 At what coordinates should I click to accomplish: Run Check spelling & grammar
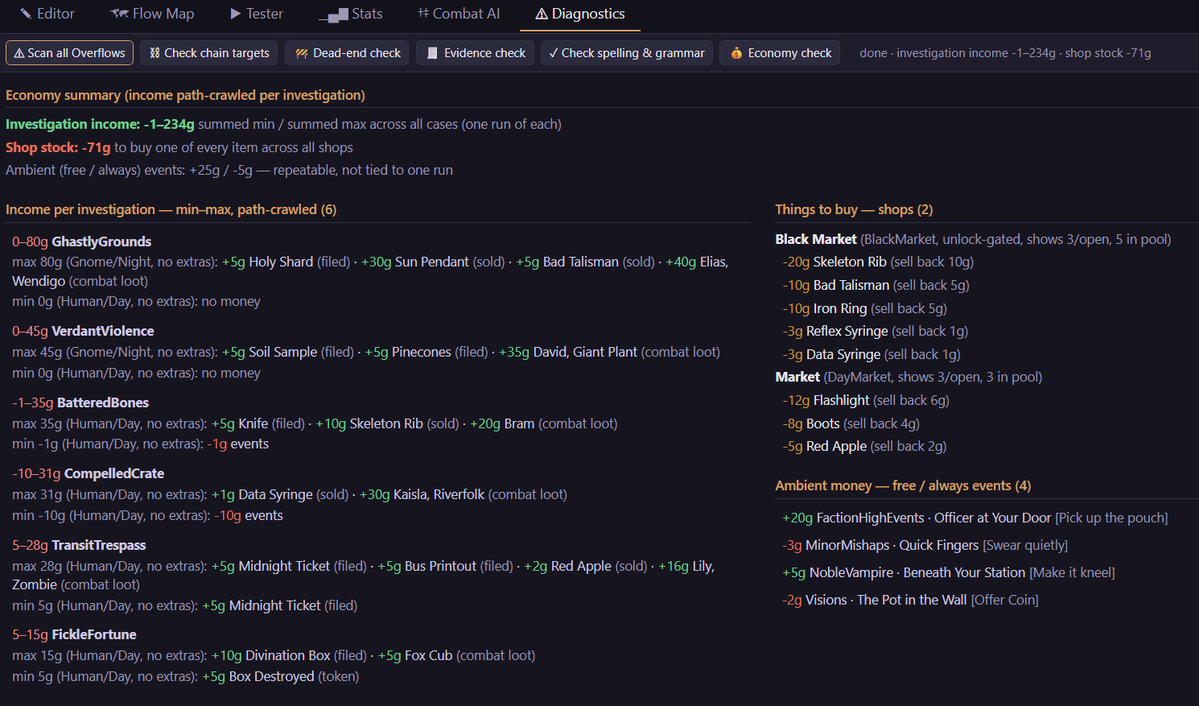(x=627, y=53)
